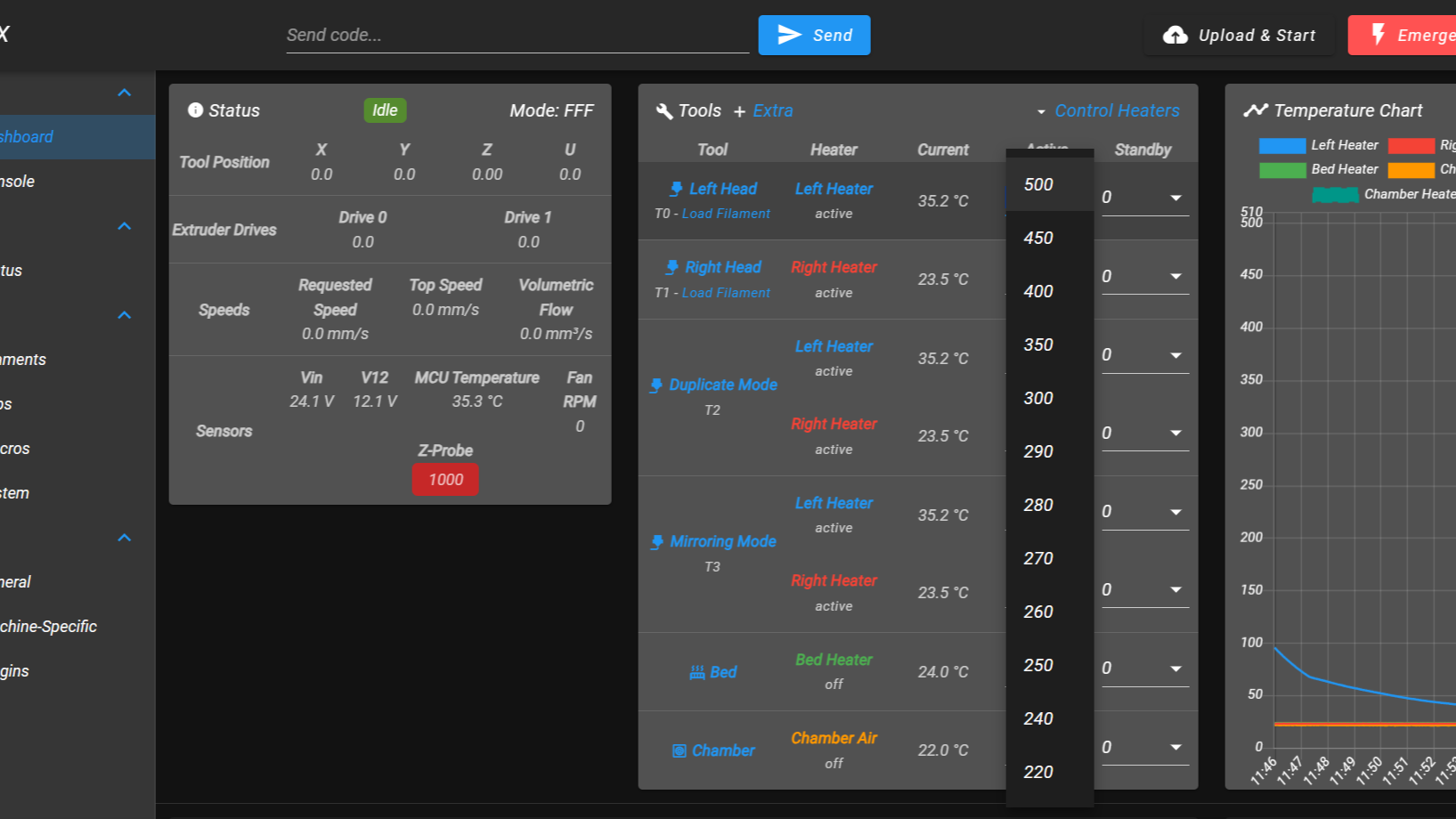Viewport: 1456px width, 819px height.
Task: Select 450 from temperature list
Action: click(x=1050, y=238)
